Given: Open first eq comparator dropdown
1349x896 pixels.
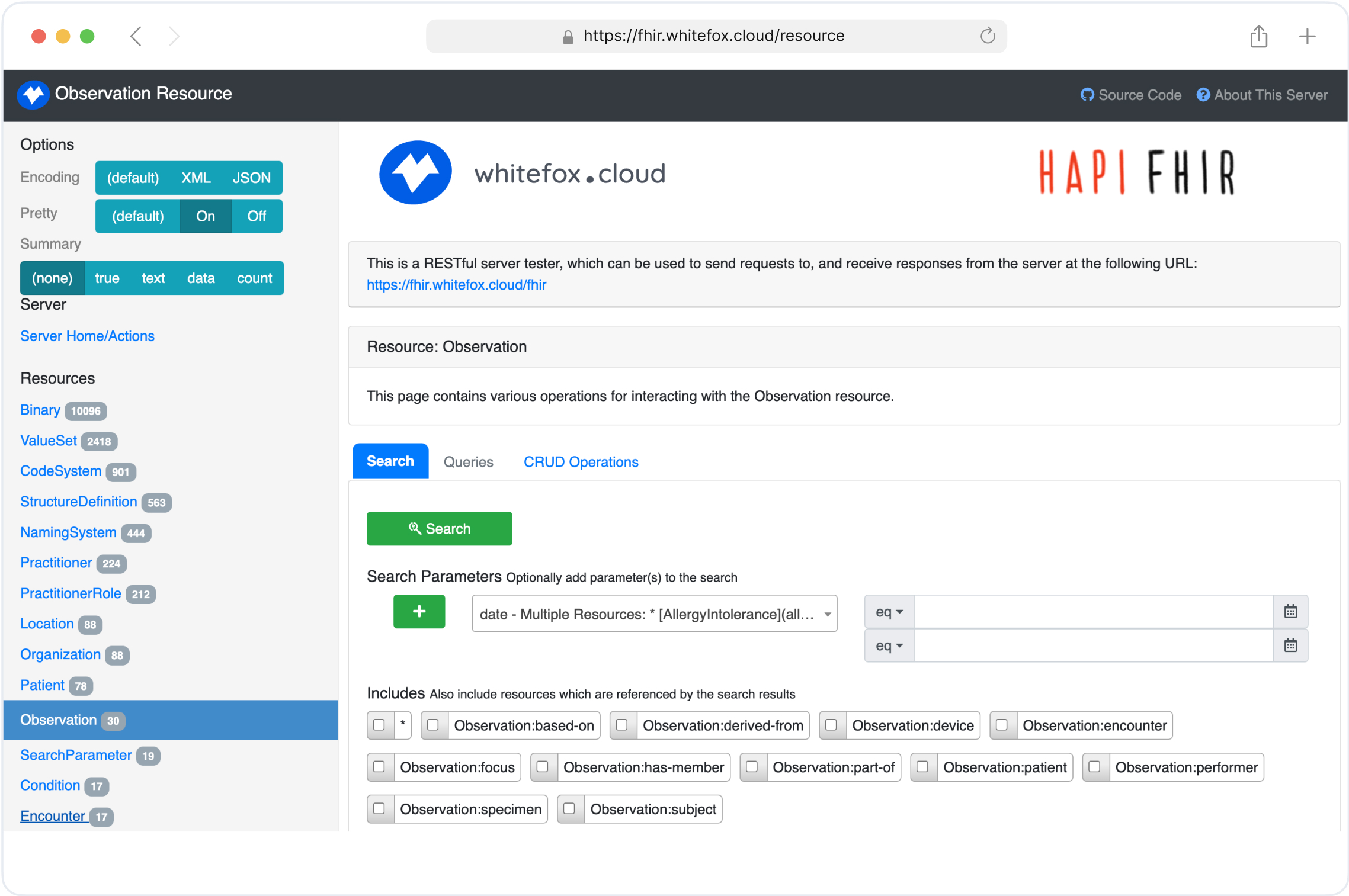Looking at the screenshot, I should tap(889, 611).
